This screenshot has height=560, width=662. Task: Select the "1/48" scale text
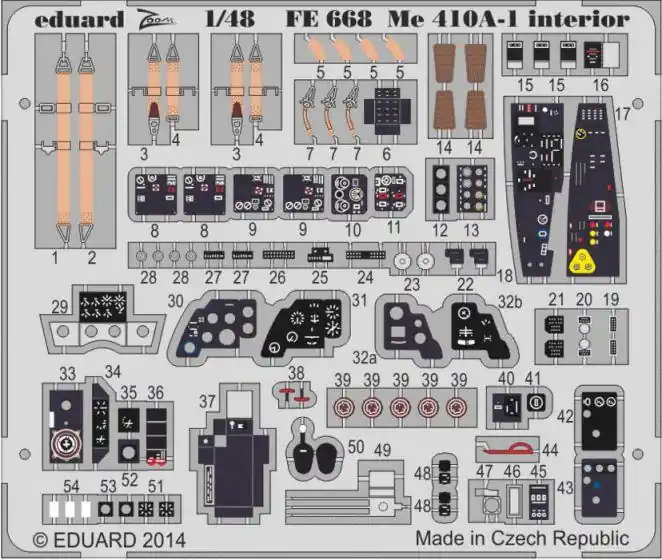pos(230,19)
